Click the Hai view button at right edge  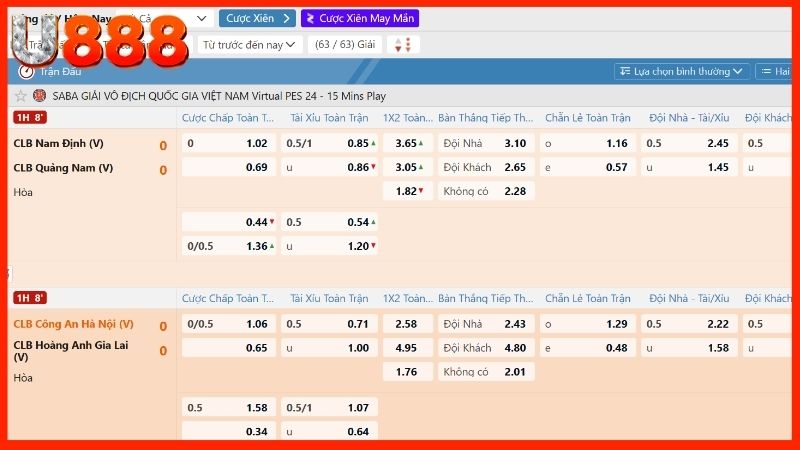pyautogui.click(x=773, y=71)
